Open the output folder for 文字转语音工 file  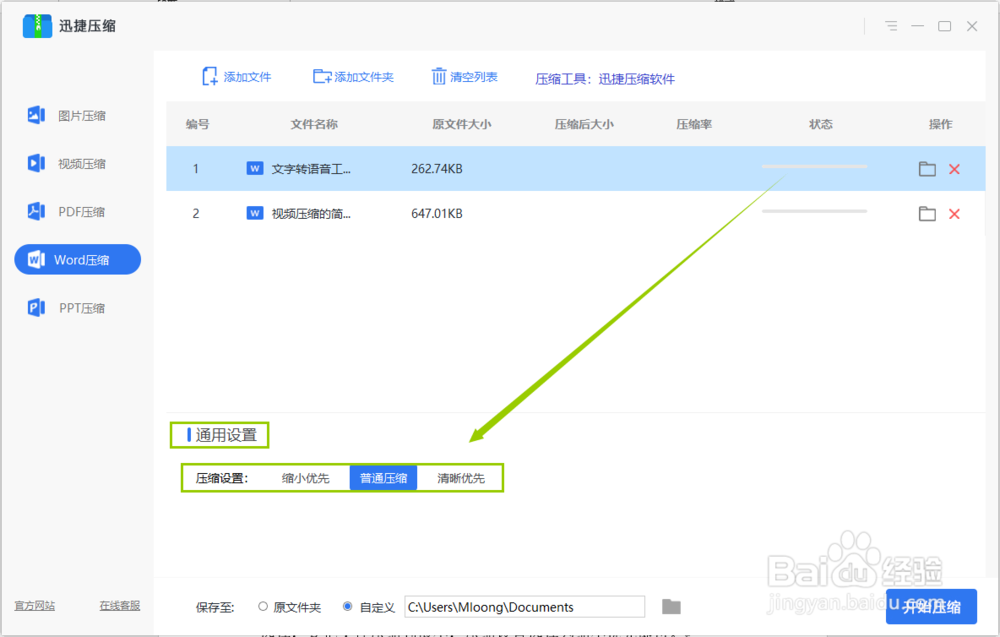coord(926,169)
